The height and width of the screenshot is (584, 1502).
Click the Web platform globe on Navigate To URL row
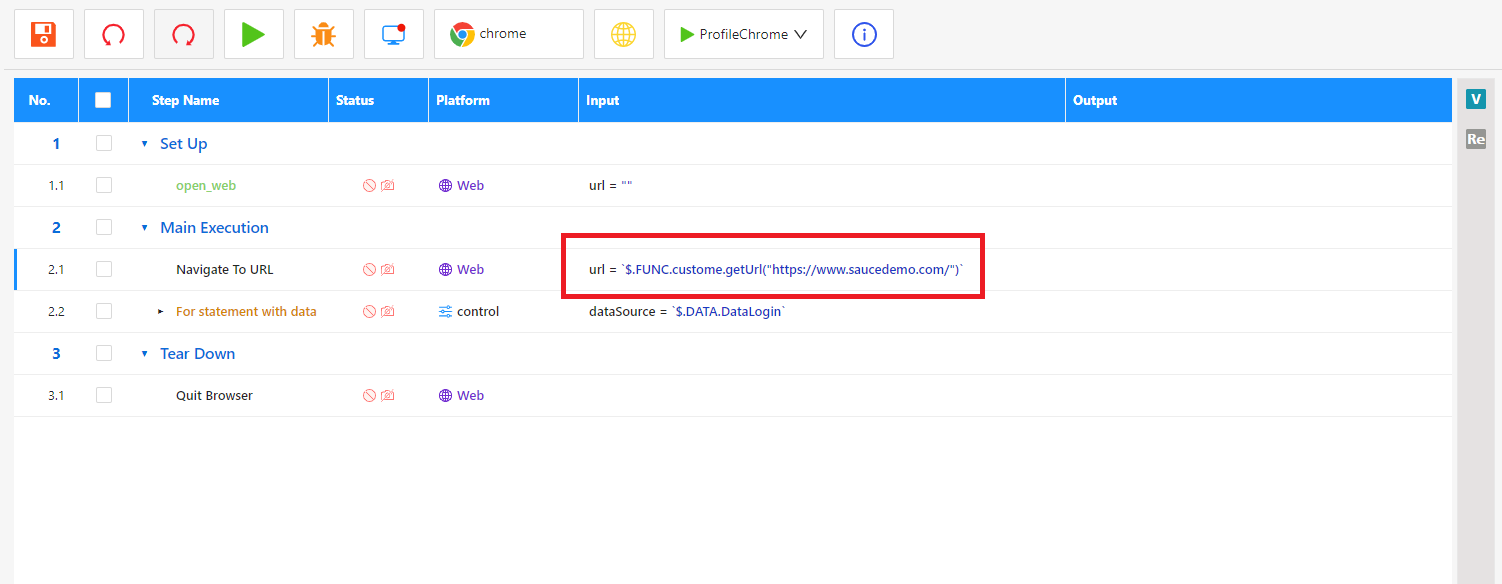tap(446, 270)
